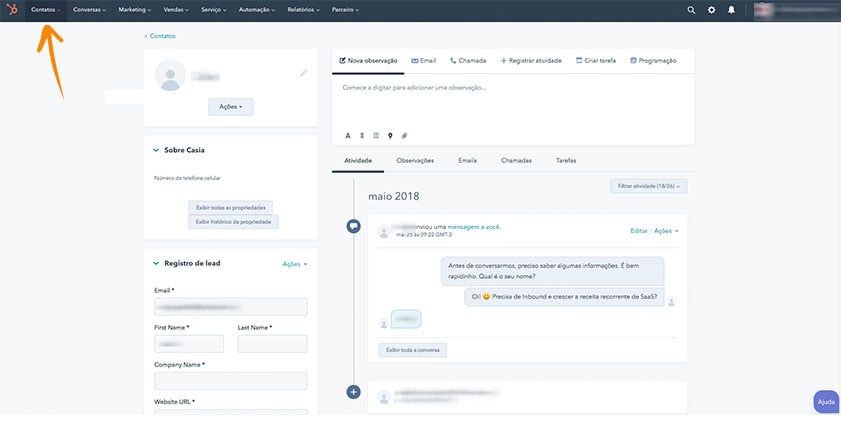Click the blurred visitor reply bubble
The width and height of the screenshot is (841, 421).
(x=406, y=319)
